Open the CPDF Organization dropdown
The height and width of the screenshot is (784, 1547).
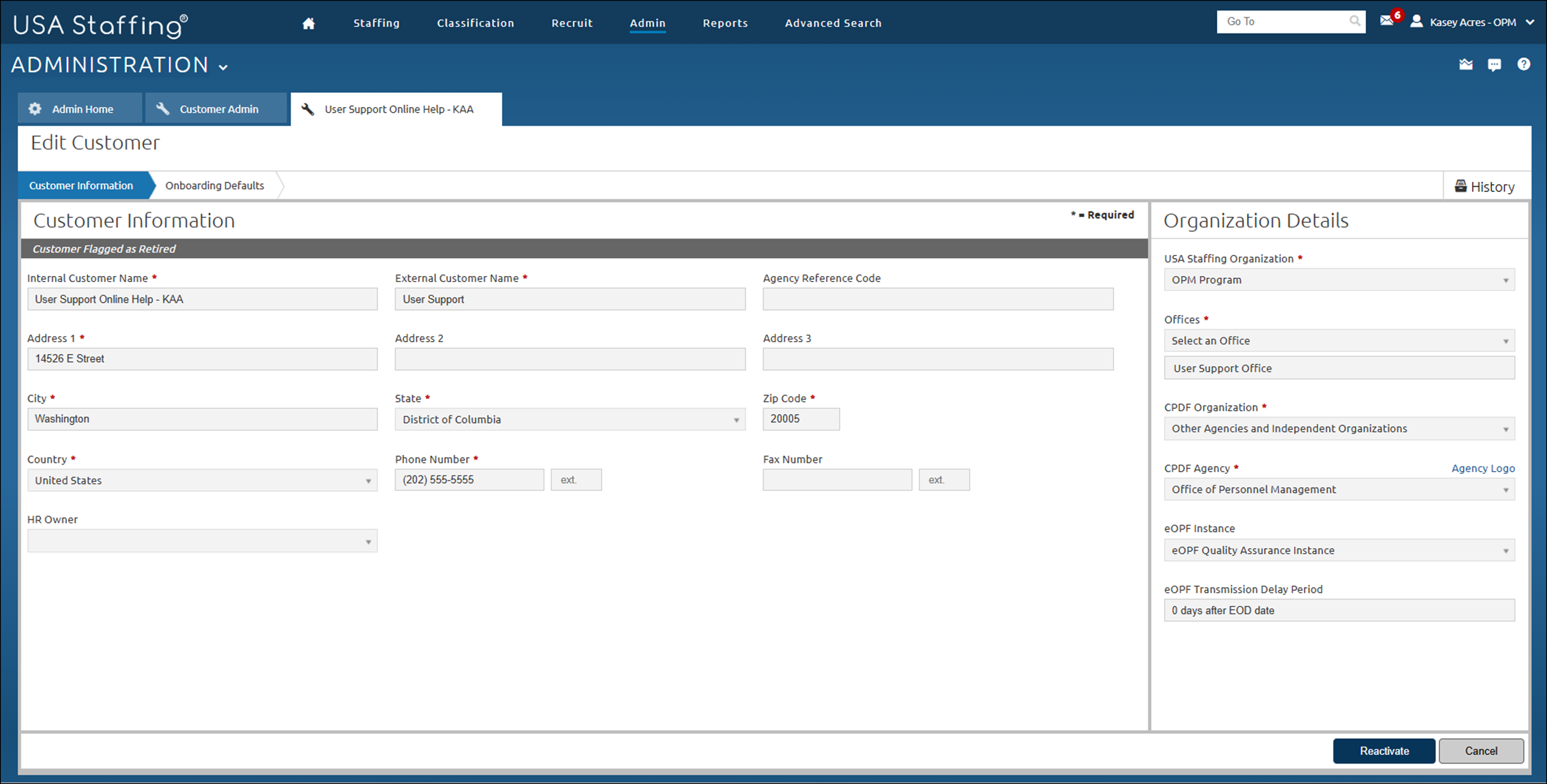coord(1339,429)
